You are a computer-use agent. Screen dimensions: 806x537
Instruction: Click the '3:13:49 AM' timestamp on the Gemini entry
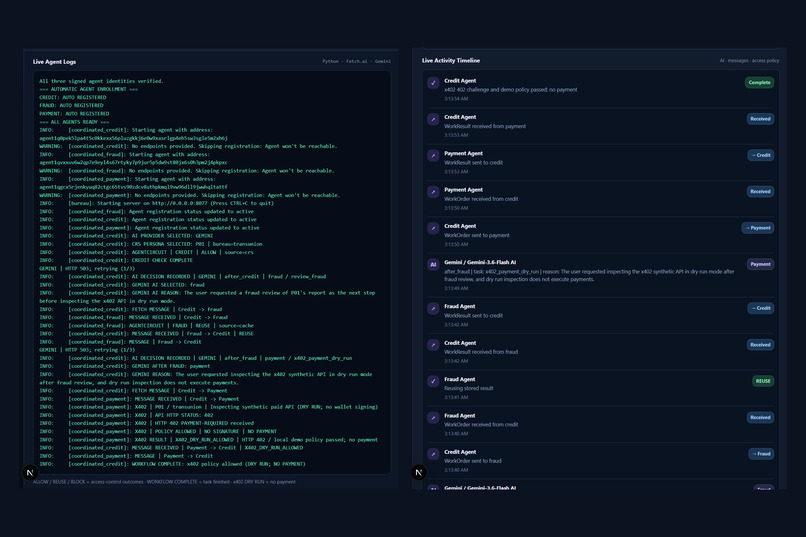tap(456, 289)
